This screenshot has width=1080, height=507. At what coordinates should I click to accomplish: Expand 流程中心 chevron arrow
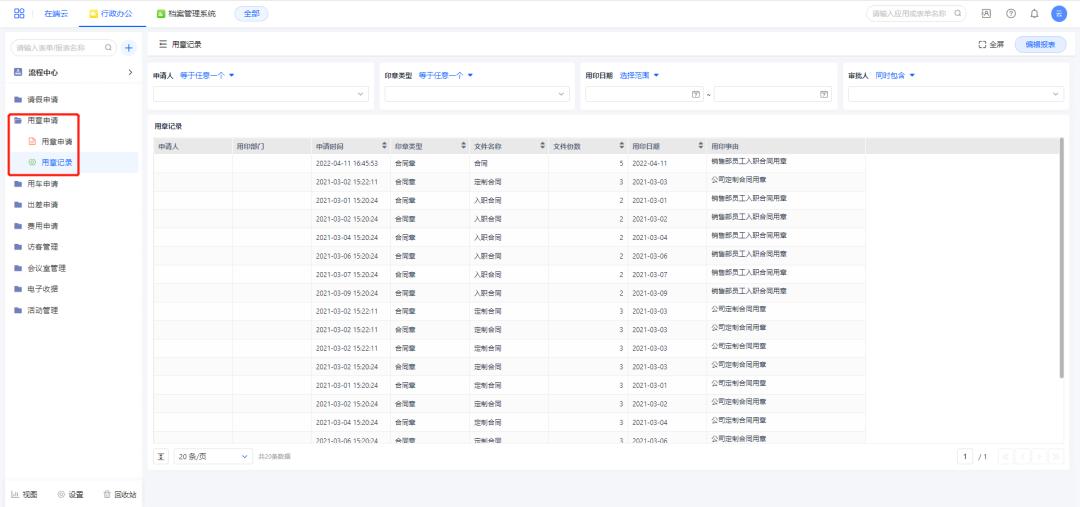click(130, 72)
